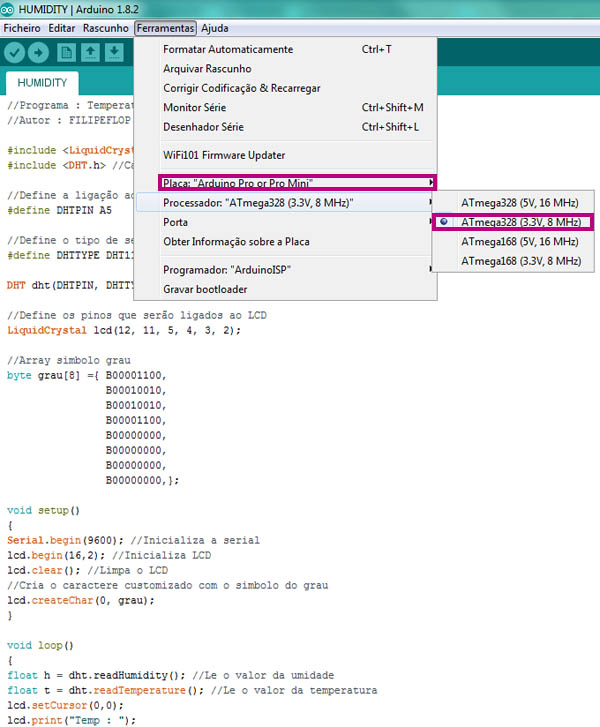Click the '#define DHTPIN A5' line
Viewport: 600px width, 727px height.
point(59,210)
